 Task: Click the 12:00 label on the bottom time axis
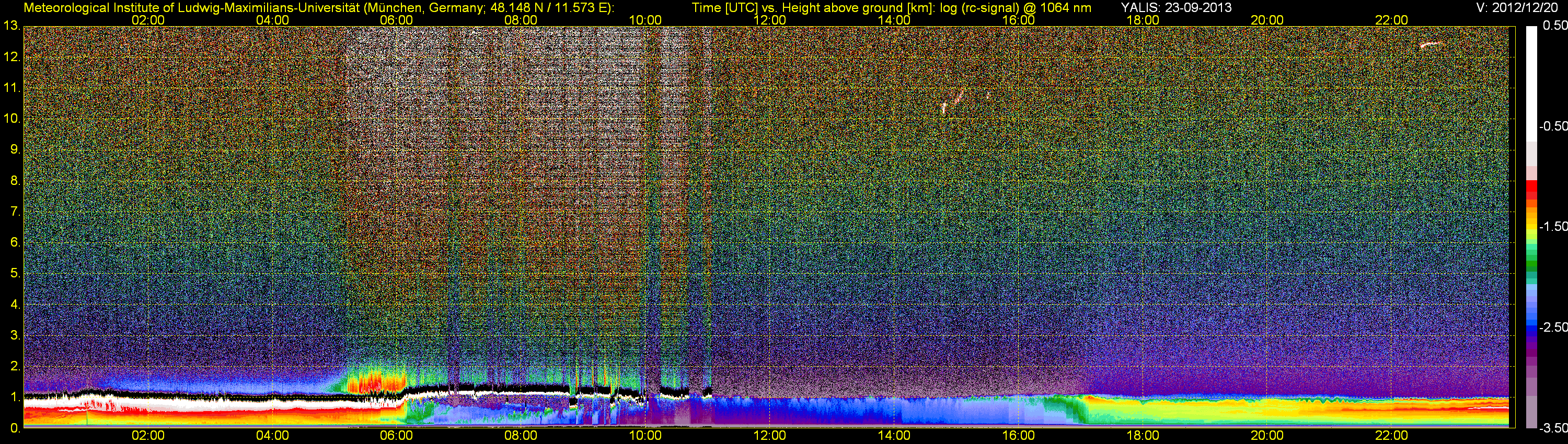[x=769, y=436]
